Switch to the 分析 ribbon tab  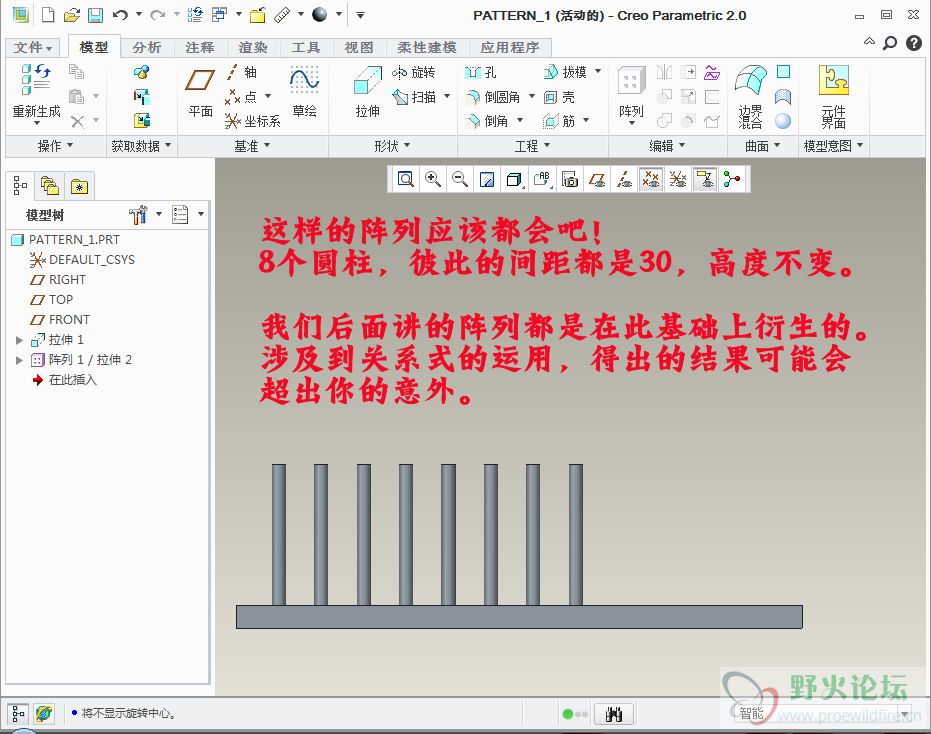pyautogui.click(x=147, y=47)
